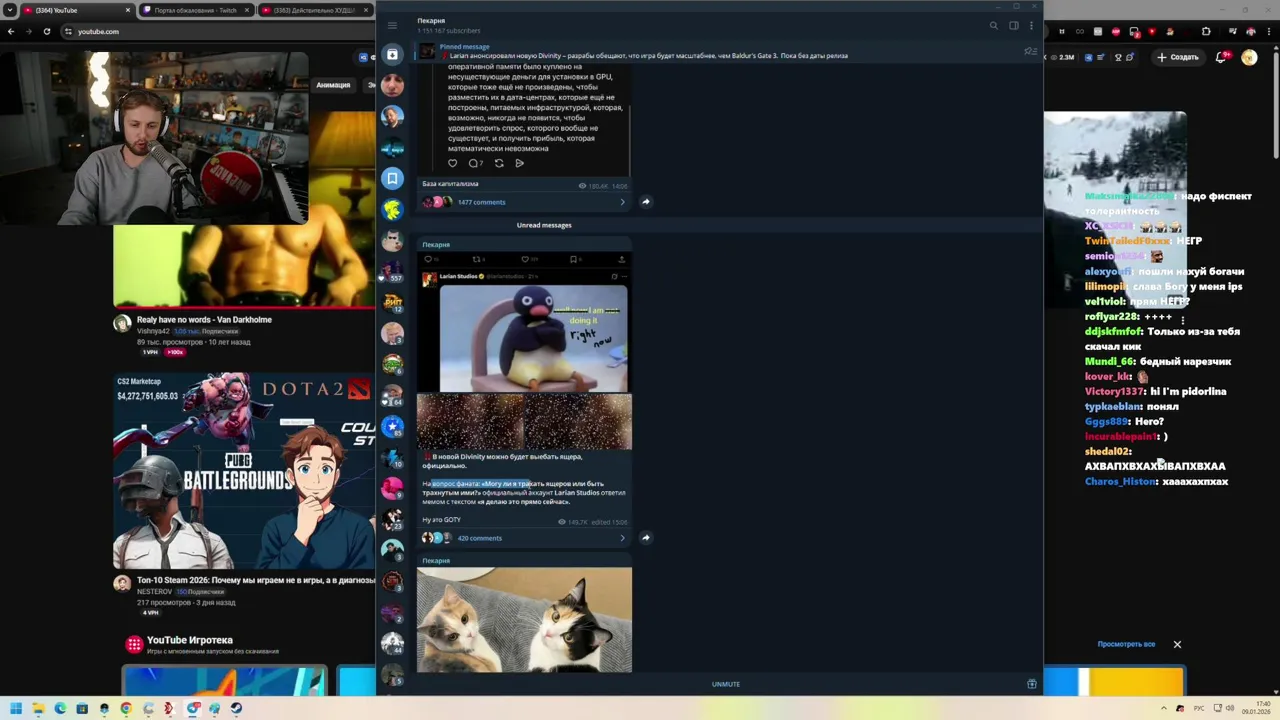
Task: Open Saved Messages bookmark chat
Action: click(x=392, y=178)
